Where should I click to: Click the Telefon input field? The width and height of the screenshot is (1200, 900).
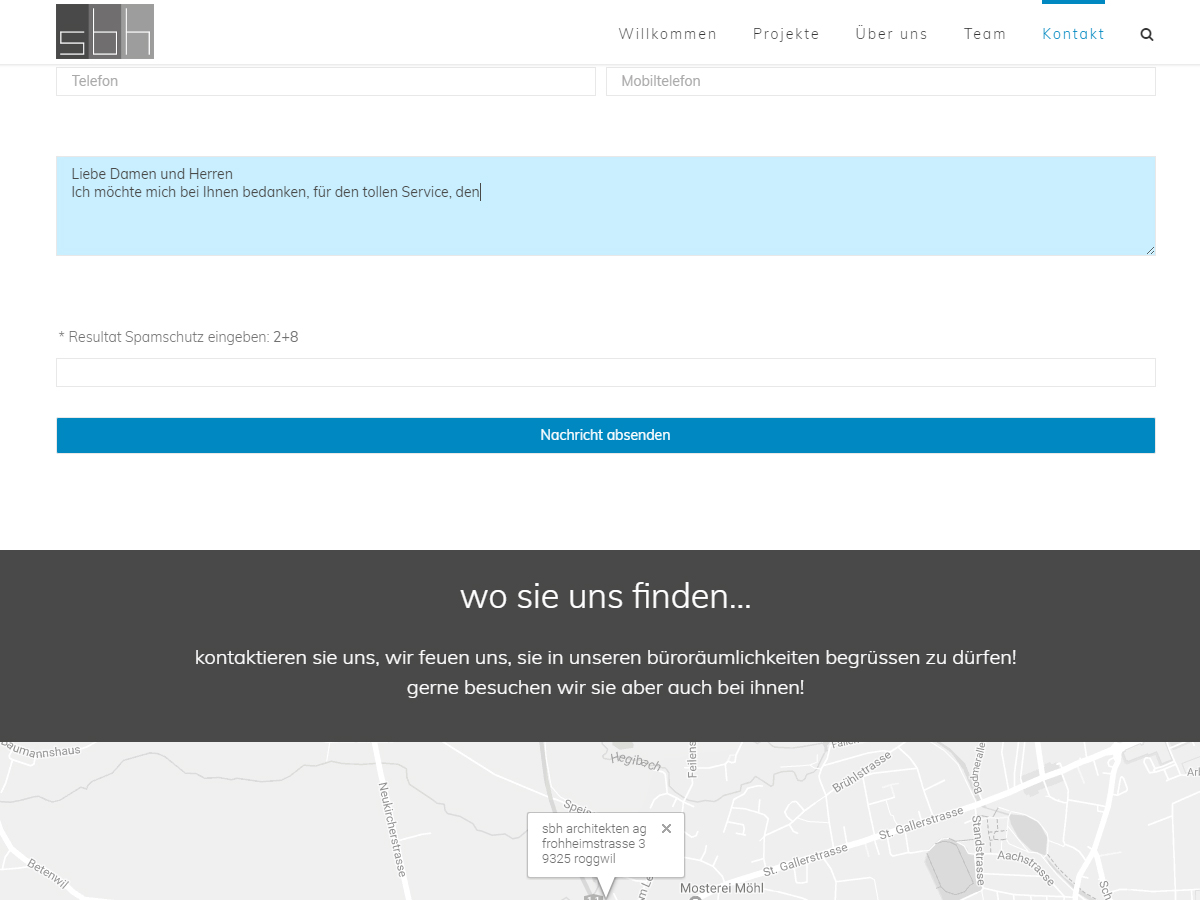pos(326,81)
